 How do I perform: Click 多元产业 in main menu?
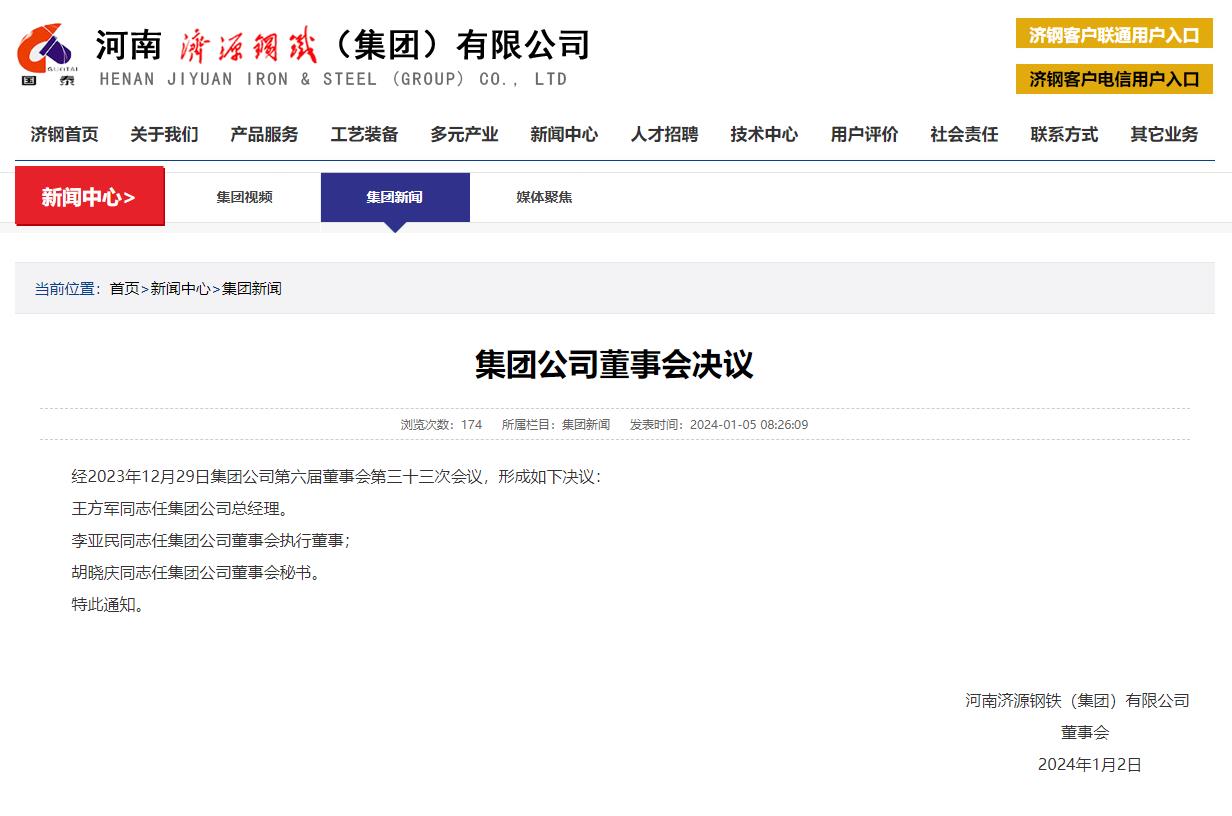pos(464,134)
